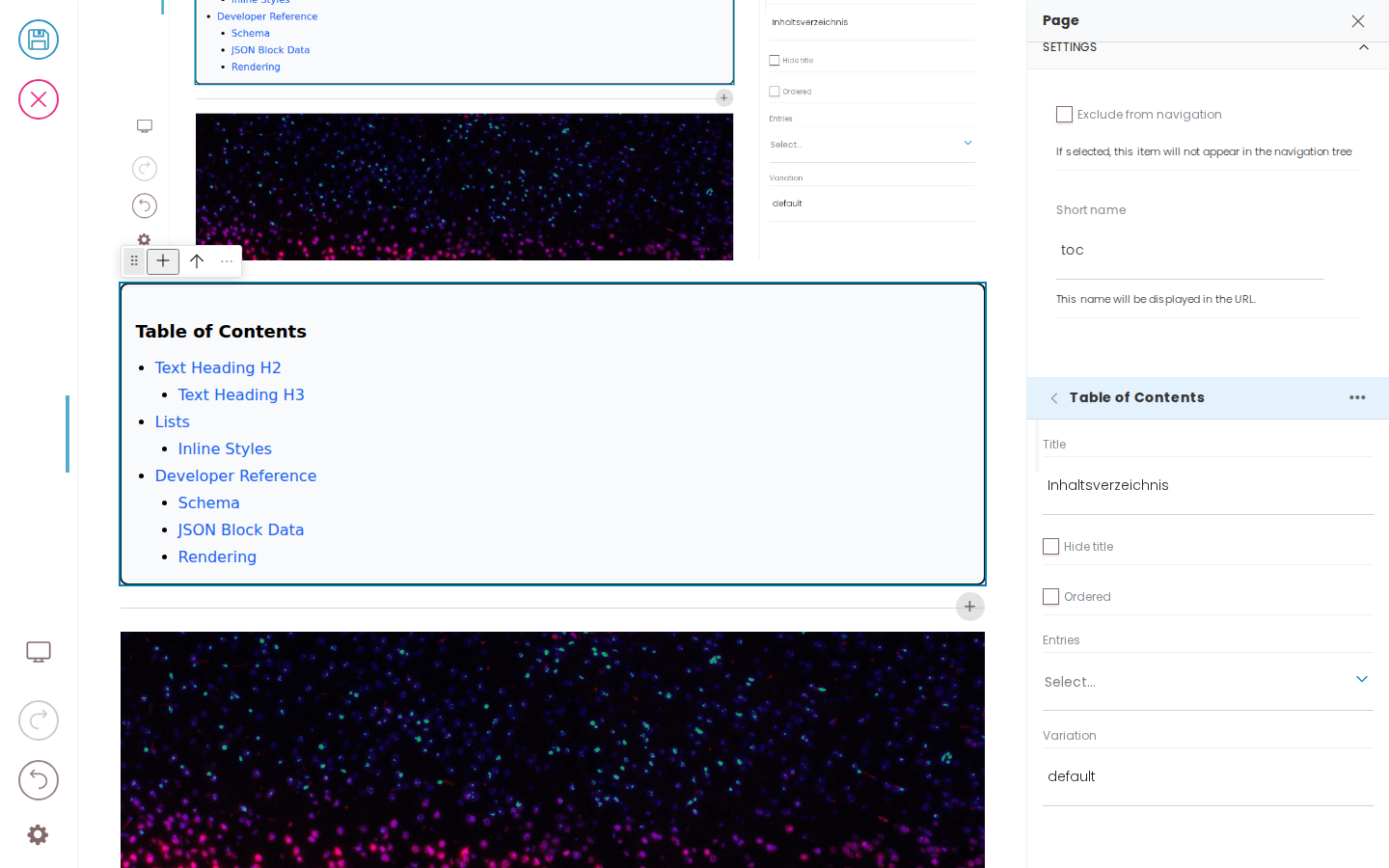Click the large Save disk icon

click(x=39, y=40)
